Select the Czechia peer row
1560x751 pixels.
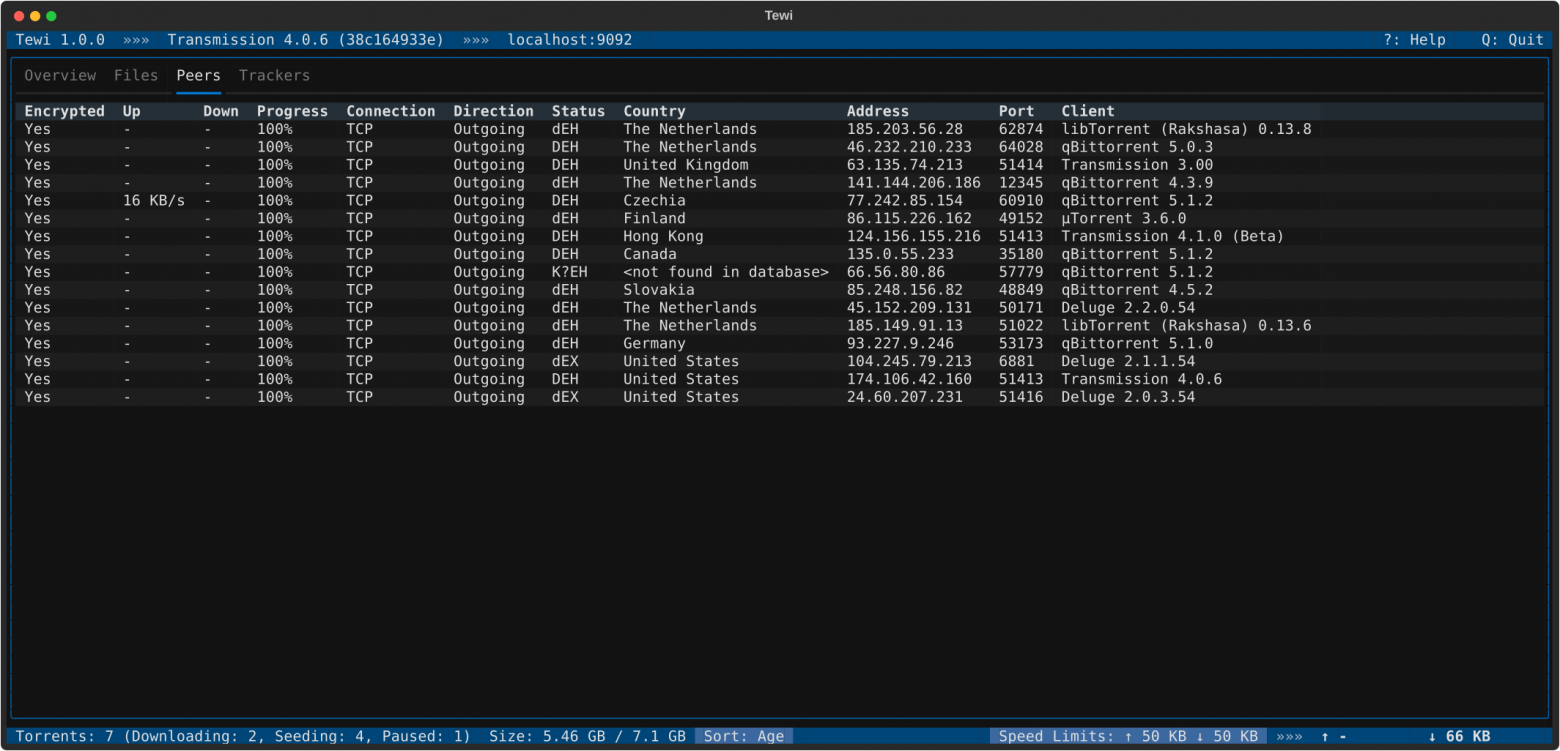point(780,201)
